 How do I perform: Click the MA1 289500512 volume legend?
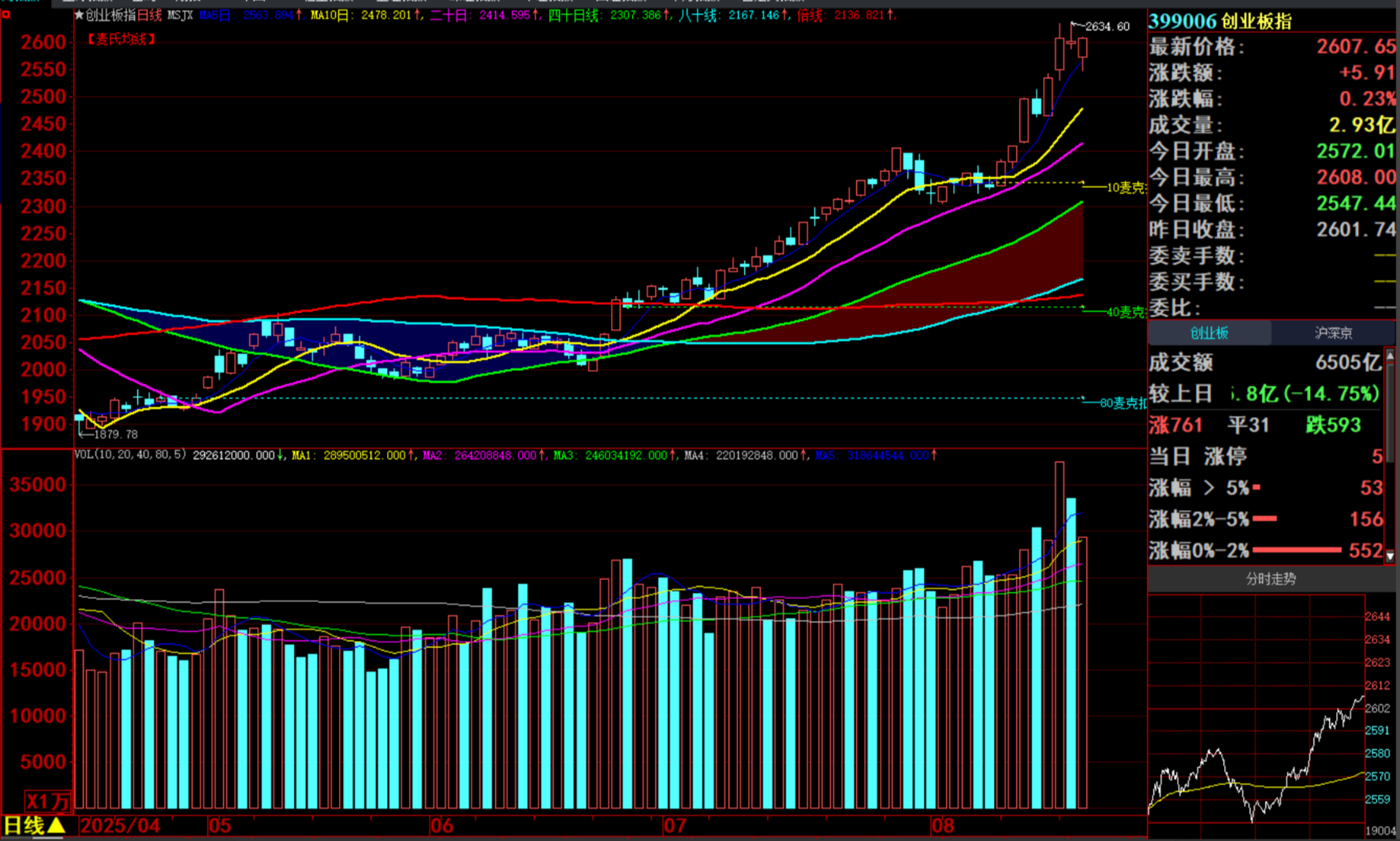click(x=352, y=455)
